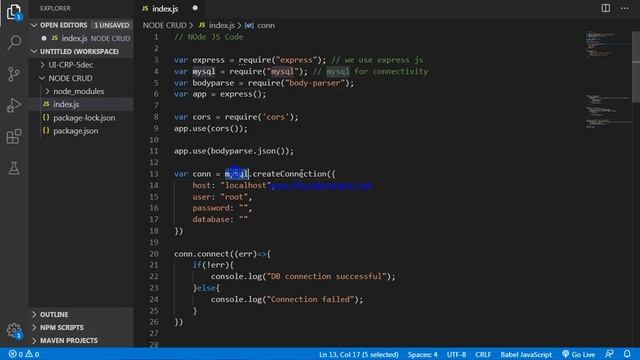Expand the UI-CRP-5dec folder

[82, 65]
